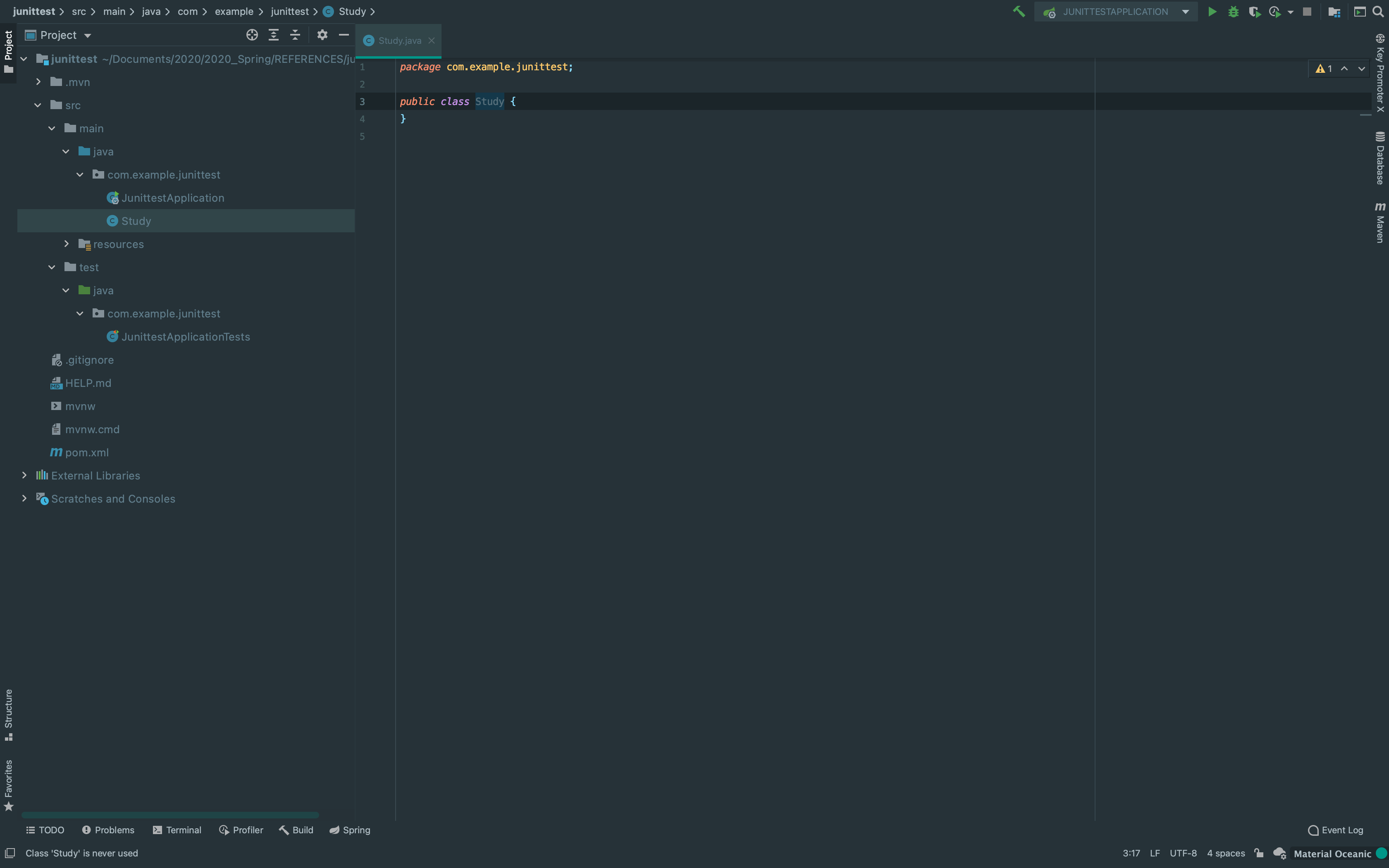Expand External Libraries node

tap(24, 475)
